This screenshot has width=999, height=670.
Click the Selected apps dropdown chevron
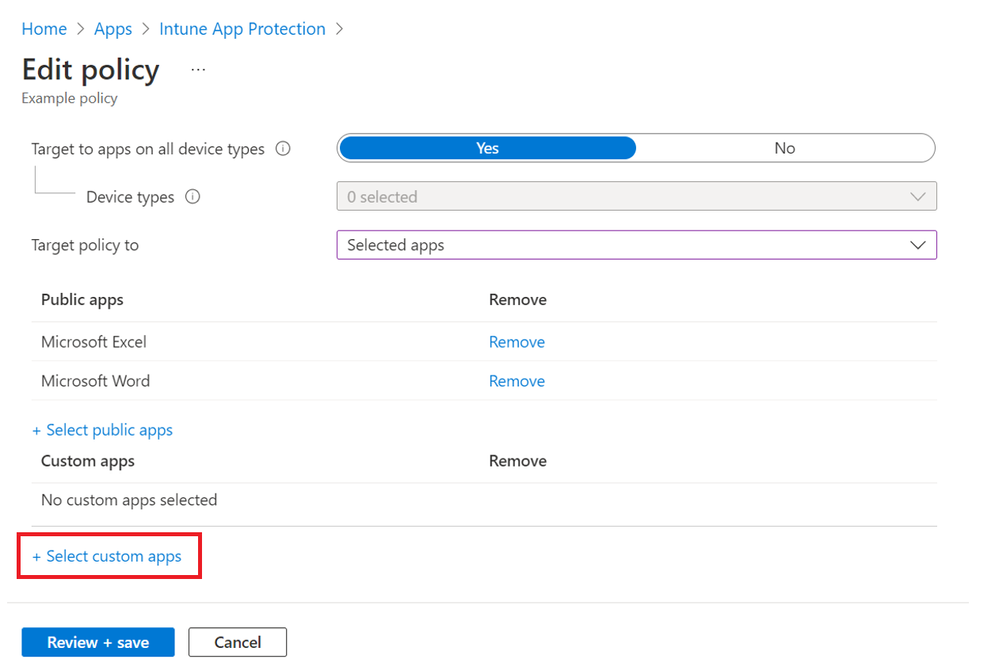(x=918, y=245)
